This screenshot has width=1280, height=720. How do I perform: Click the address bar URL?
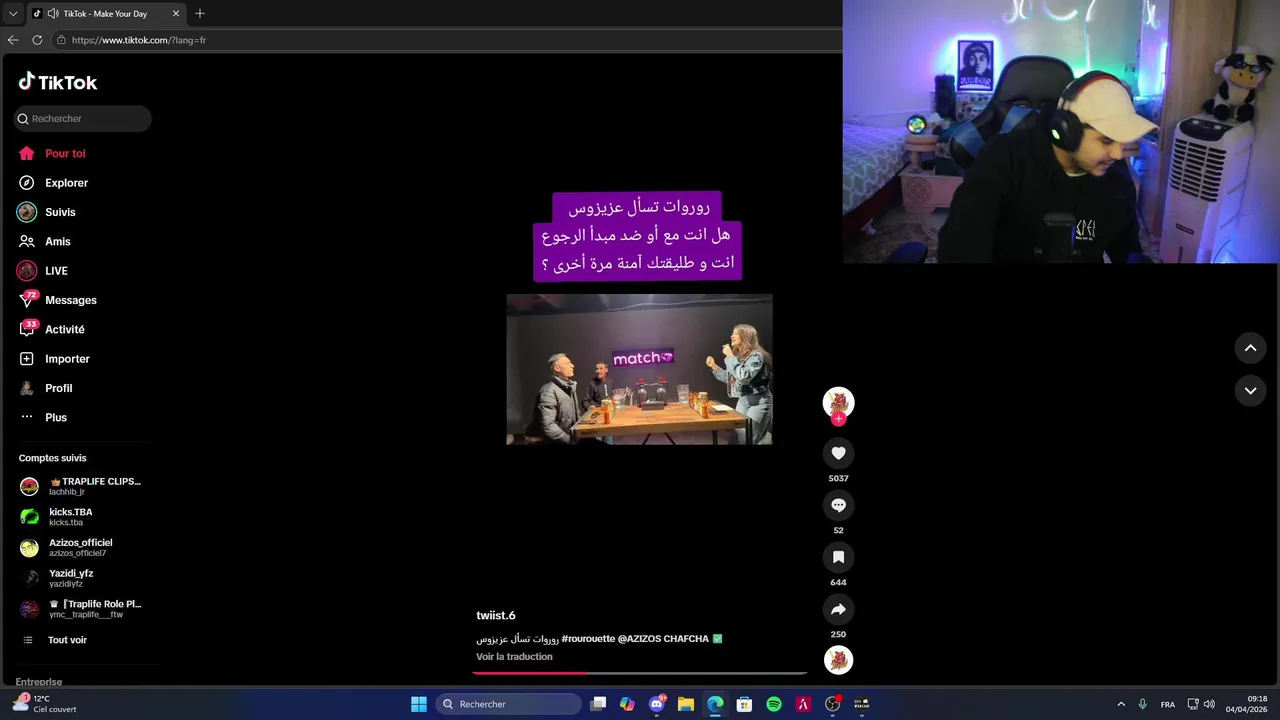pyautogui.click(x=139, y=40)
